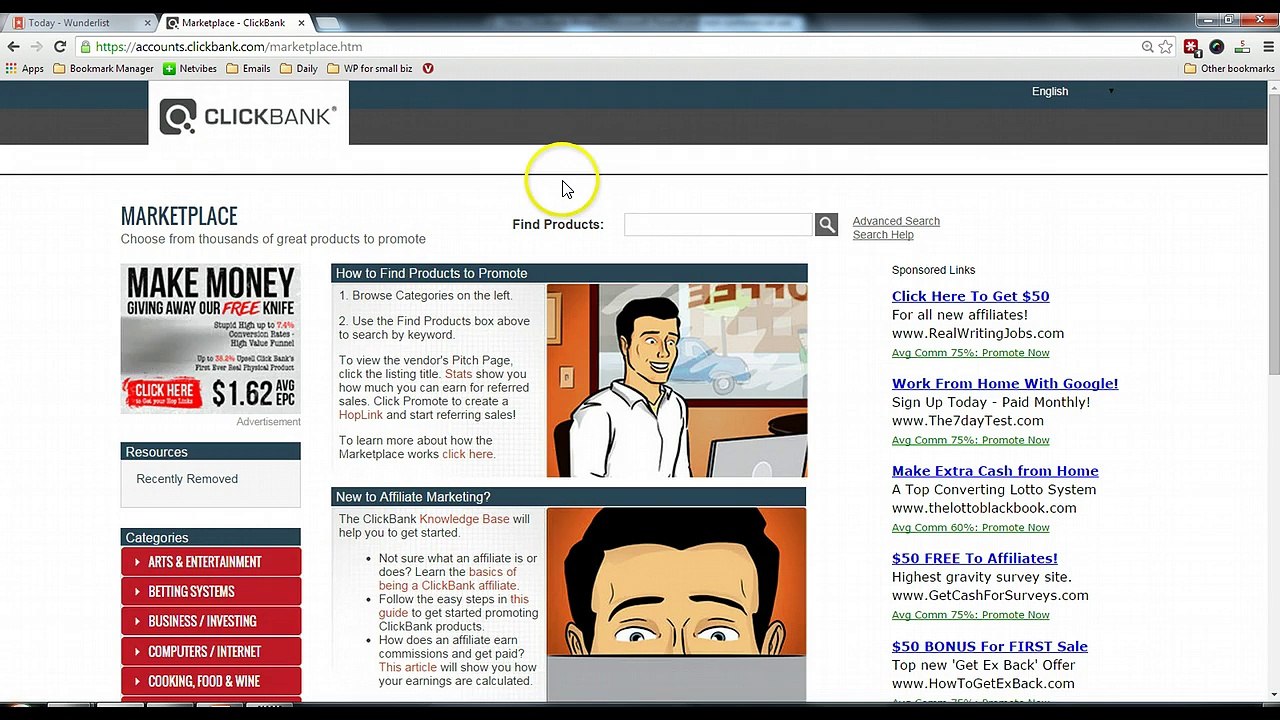
Task: Open the Knowledge Base link
Action: pos(464,519)
